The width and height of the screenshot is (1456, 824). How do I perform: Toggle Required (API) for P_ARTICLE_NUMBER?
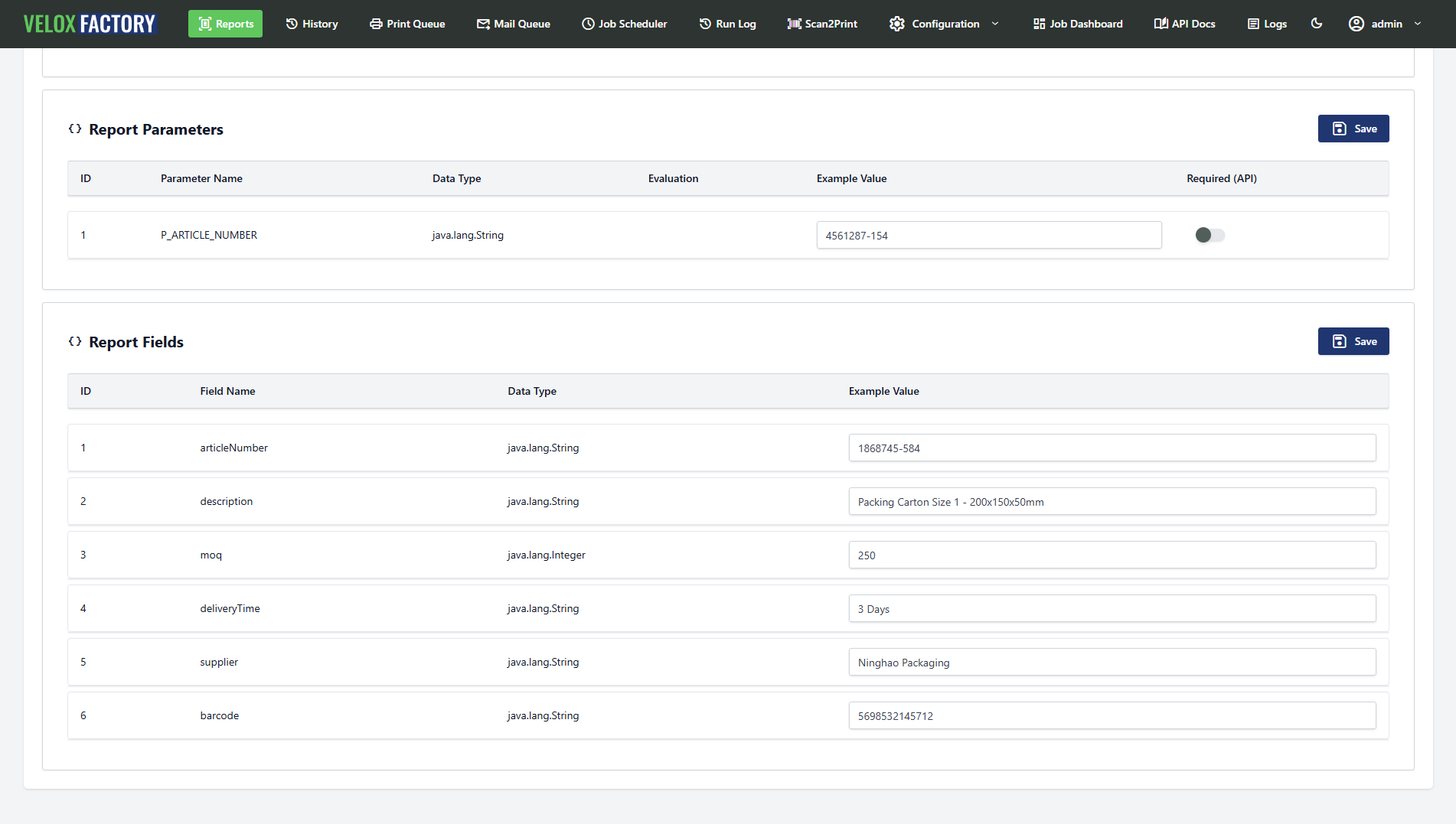1210,235
